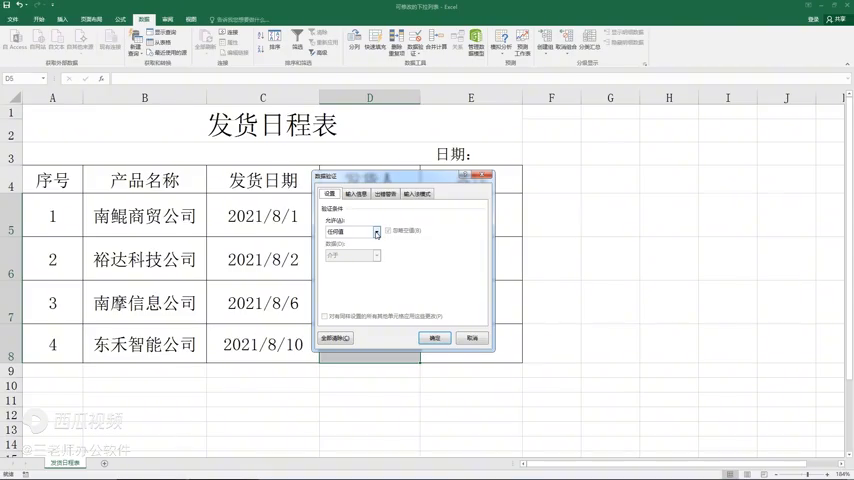Switch to 出错警告 tab in dialog
The height and width of the screenshot is (480, 854).
tap(385, 194)
